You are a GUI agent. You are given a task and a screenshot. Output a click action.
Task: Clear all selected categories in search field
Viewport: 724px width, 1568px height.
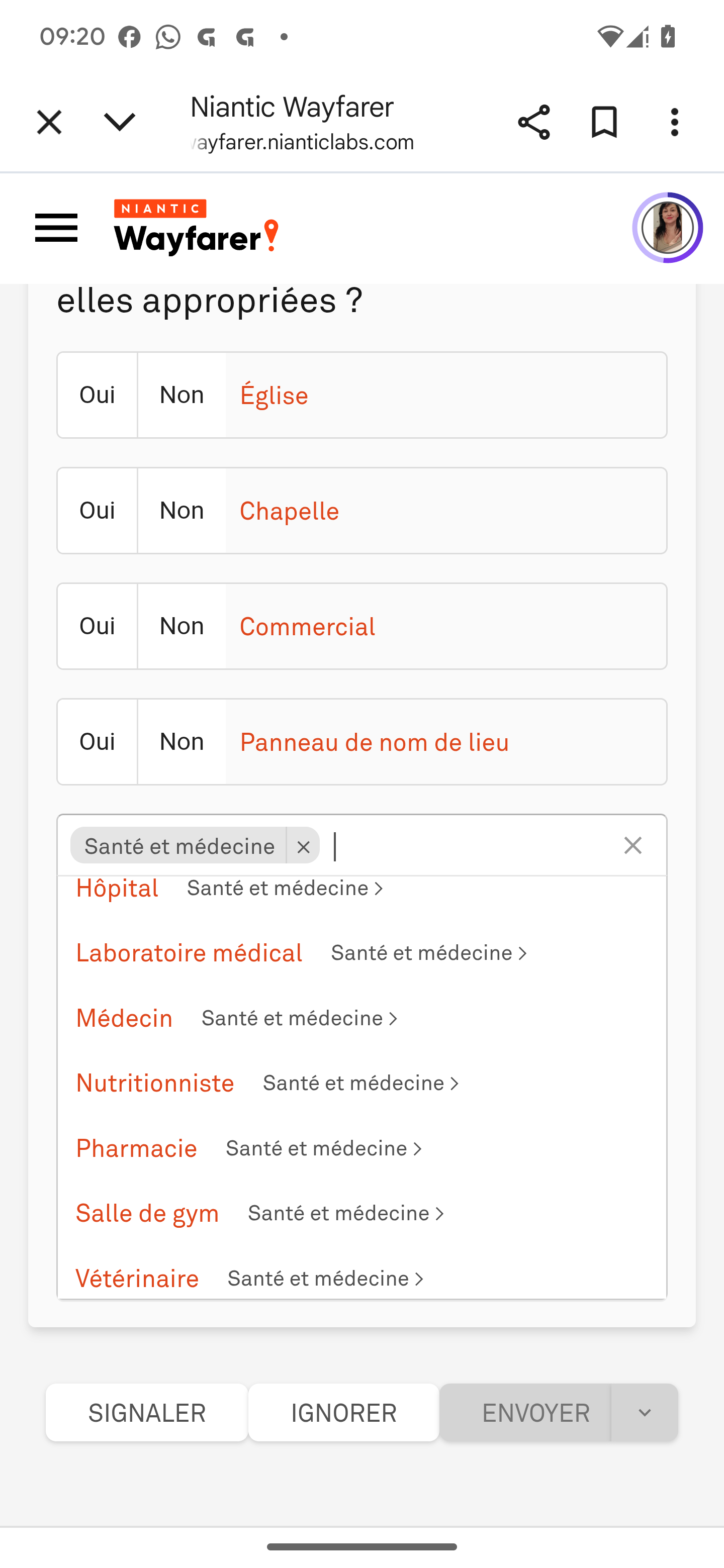point(632,845)
